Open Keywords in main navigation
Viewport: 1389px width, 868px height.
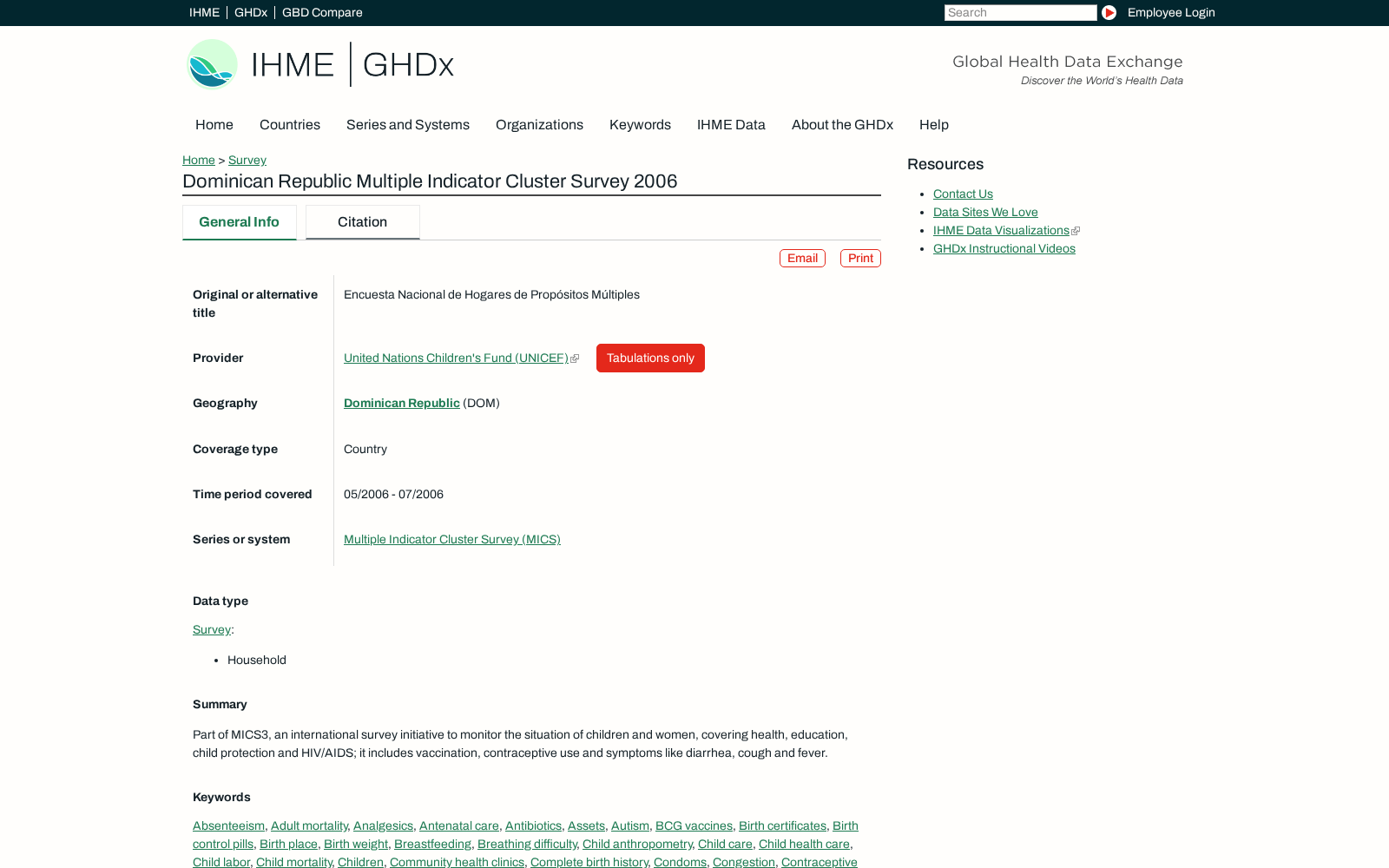(640, 124)
